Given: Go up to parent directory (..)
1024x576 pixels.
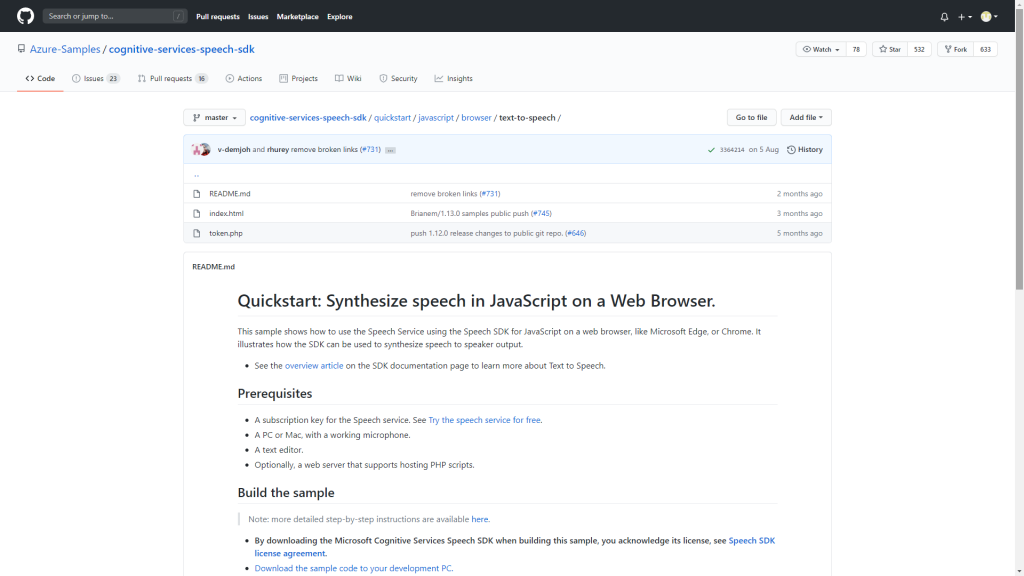Looking at the screenshot, I should [197, 175].
